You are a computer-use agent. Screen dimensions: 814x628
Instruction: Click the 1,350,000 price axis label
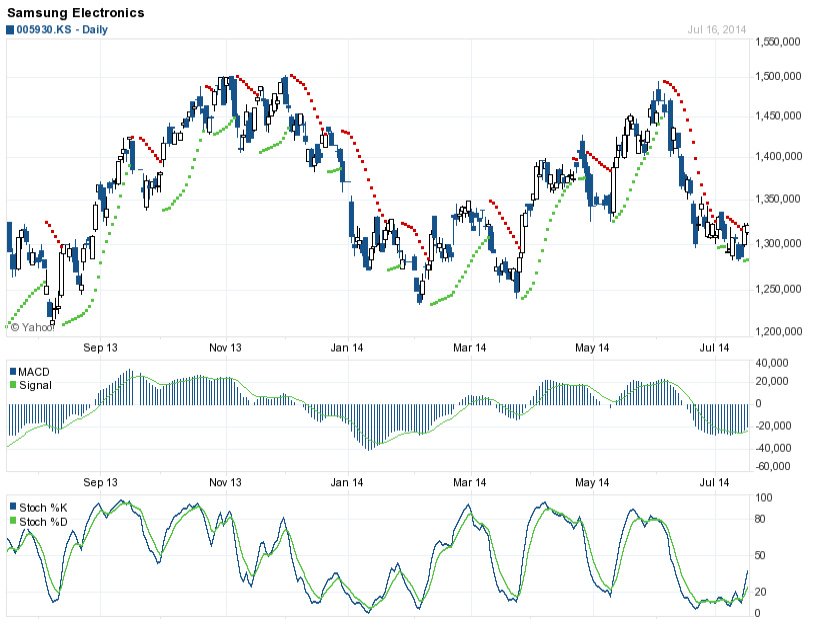[x=778, y=199]
